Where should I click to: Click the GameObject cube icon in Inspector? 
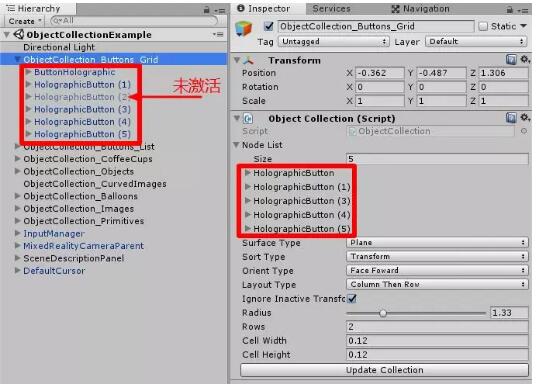tap(244, 28)
